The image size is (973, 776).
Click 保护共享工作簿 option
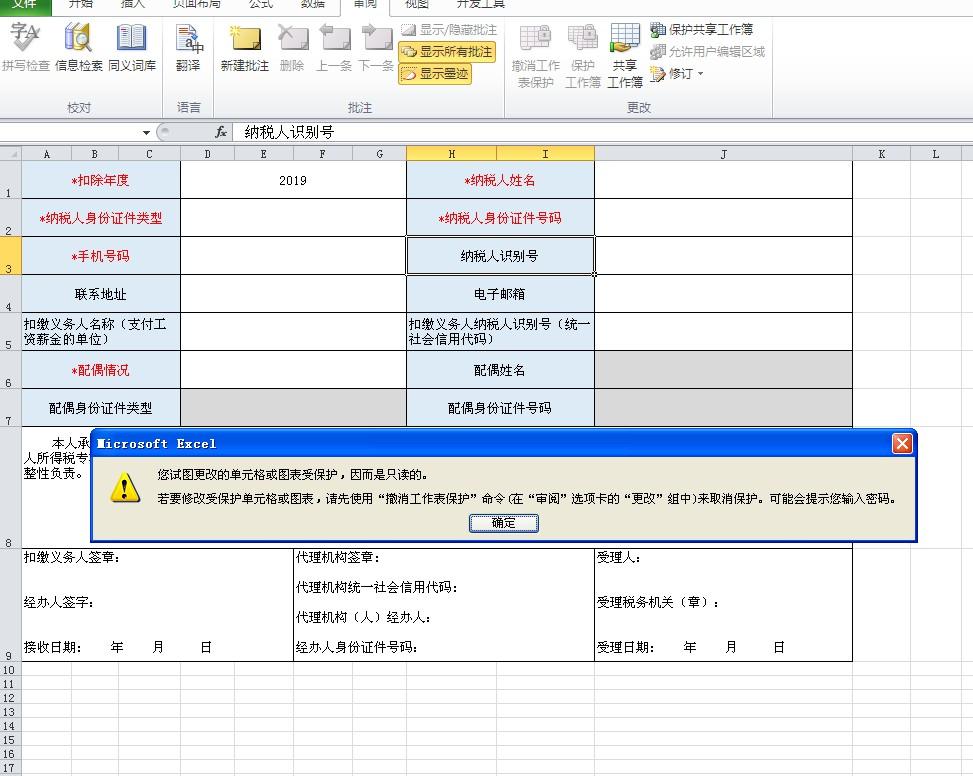701,29
